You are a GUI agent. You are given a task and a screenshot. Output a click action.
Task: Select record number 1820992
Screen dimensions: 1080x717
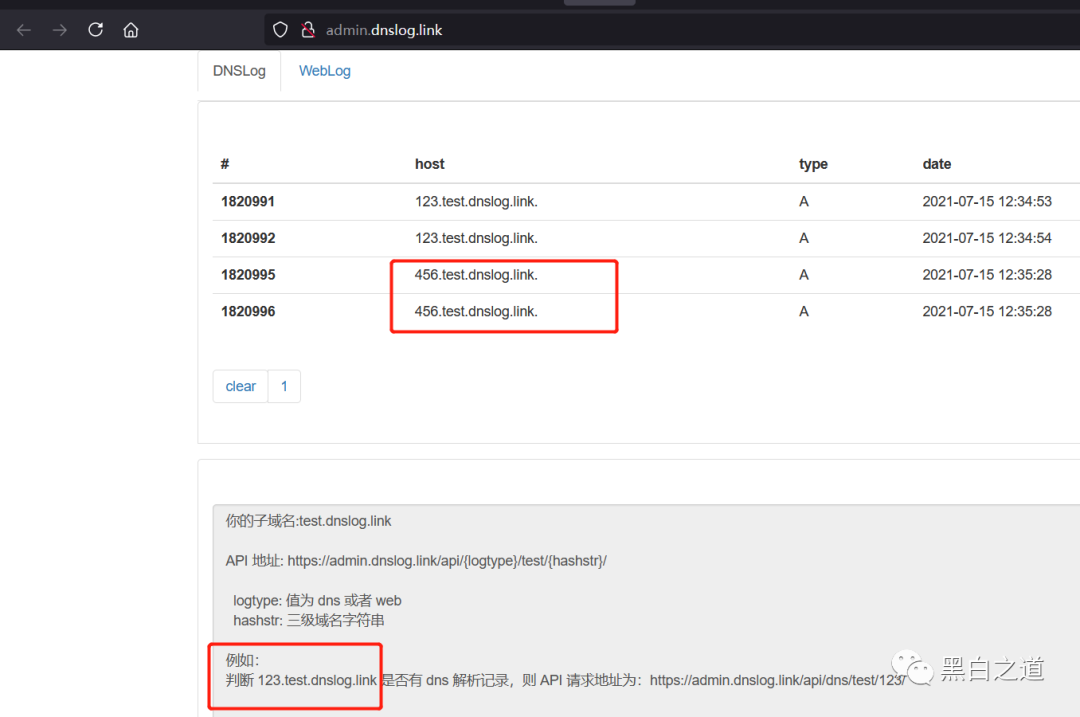click(x=248, y=238)
